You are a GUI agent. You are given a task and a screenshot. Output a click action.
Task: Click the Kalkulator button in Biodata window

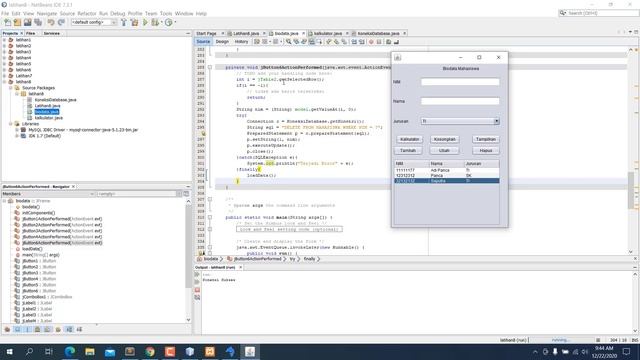409,139
